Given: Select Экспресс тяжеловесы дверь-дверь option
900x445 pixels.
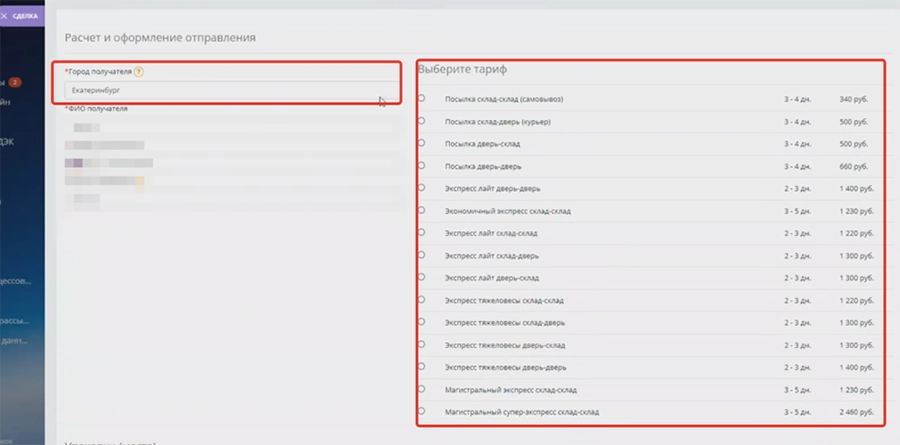Looking at the screenshot, I should (421, 366).
